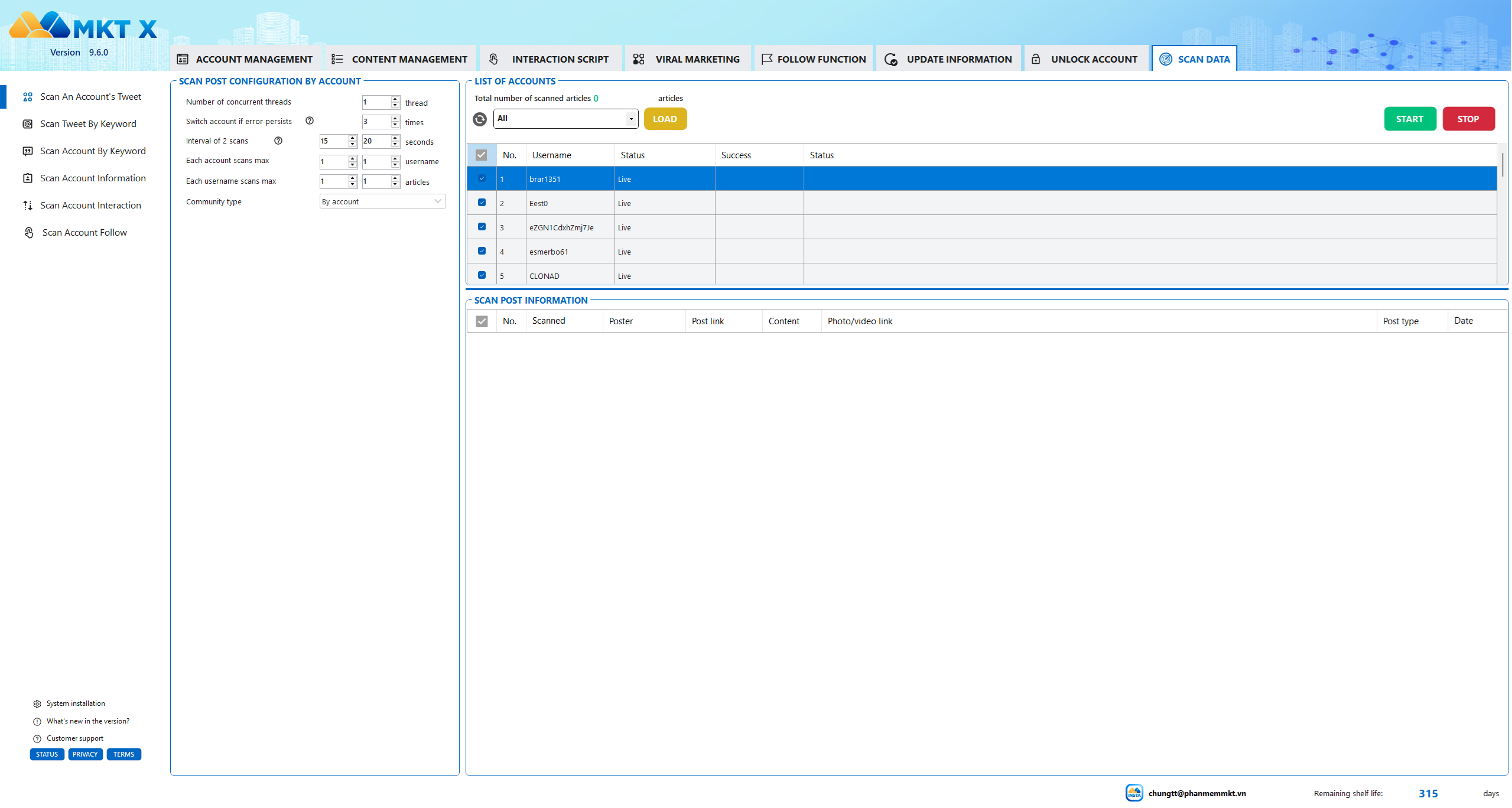Viewport: 1512px width, 808px height.
Task: Open Scan Tweet By Keyword in sidebar
Action: click(x=87, y=123)
